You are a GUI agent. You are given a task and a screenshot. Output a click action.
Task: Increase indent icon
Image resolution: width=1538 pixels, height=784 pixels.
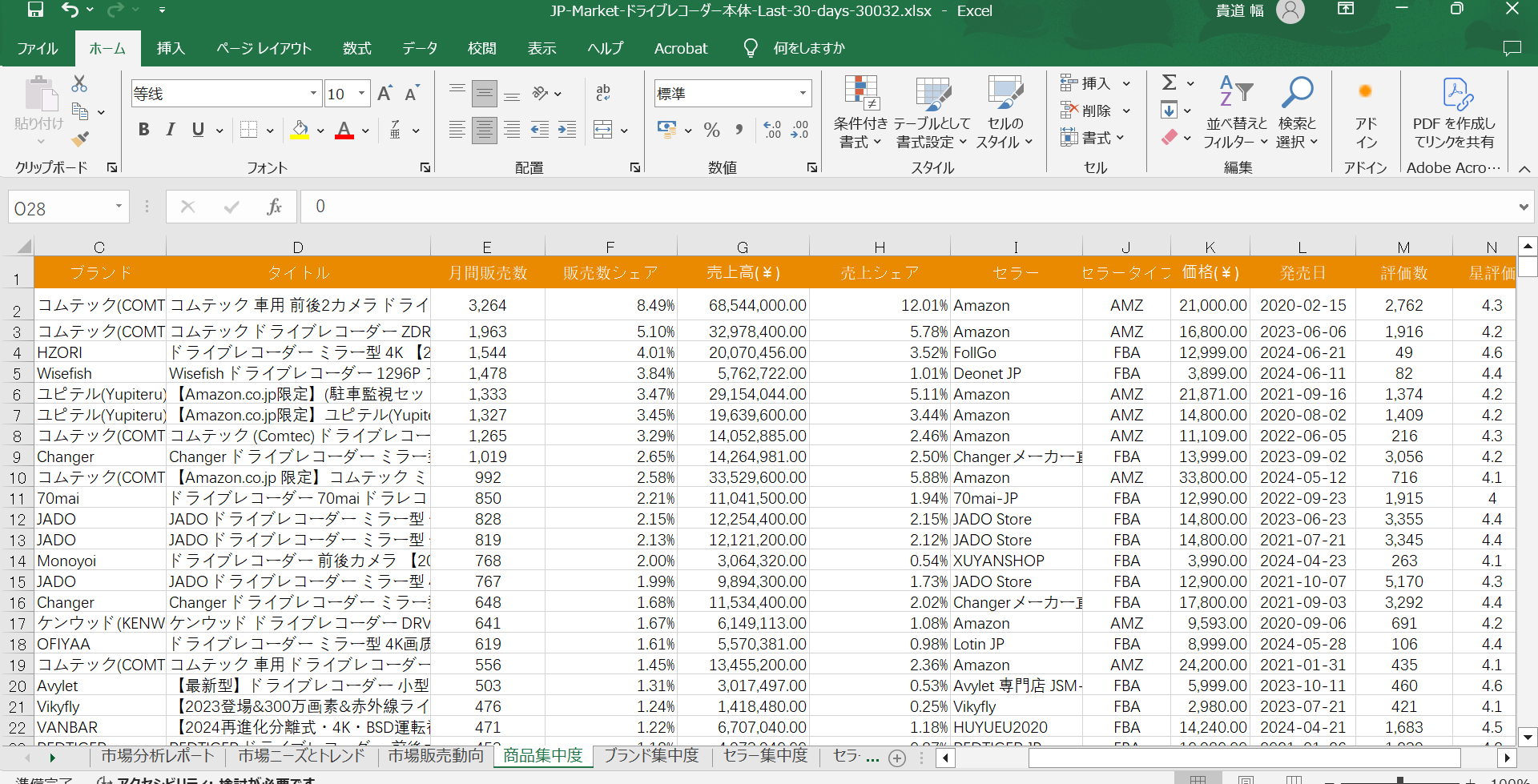567,130
